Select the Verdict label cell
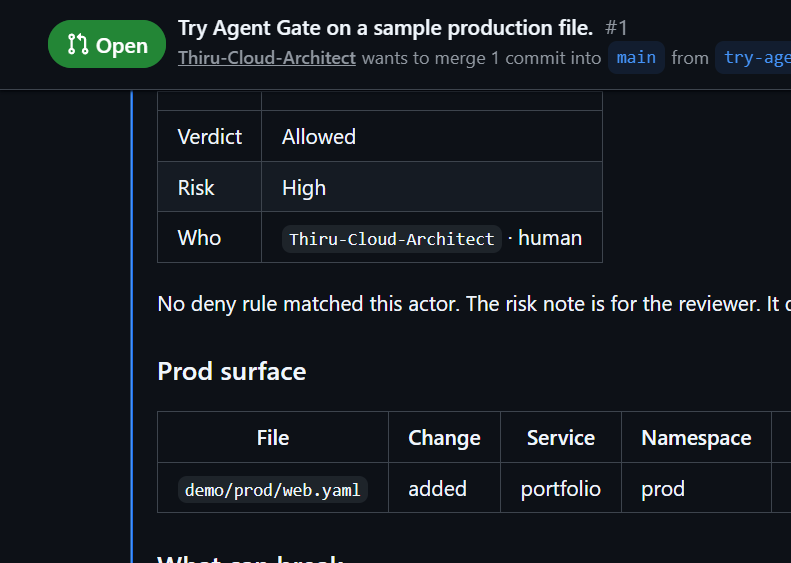This screenshot has width=791, height=563. (209, 136)
